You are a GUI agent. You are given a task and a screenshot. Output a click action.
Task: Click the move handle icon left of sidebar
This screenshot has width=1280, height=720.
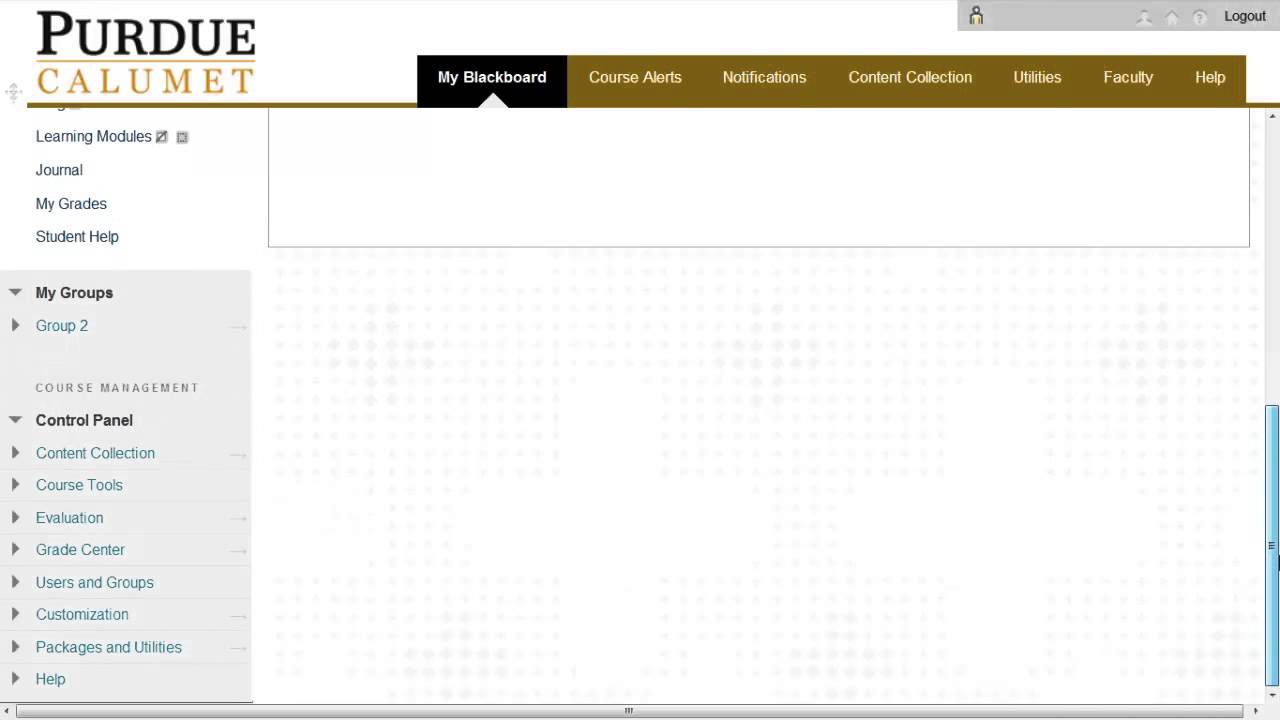pyautogui.click(x=13, y=93)
